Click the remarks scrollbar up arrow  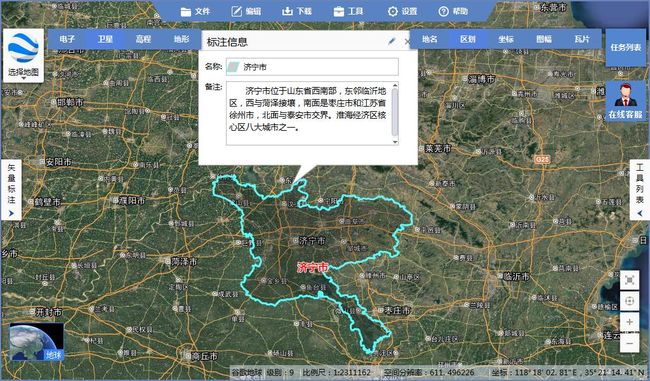point(395,86)
